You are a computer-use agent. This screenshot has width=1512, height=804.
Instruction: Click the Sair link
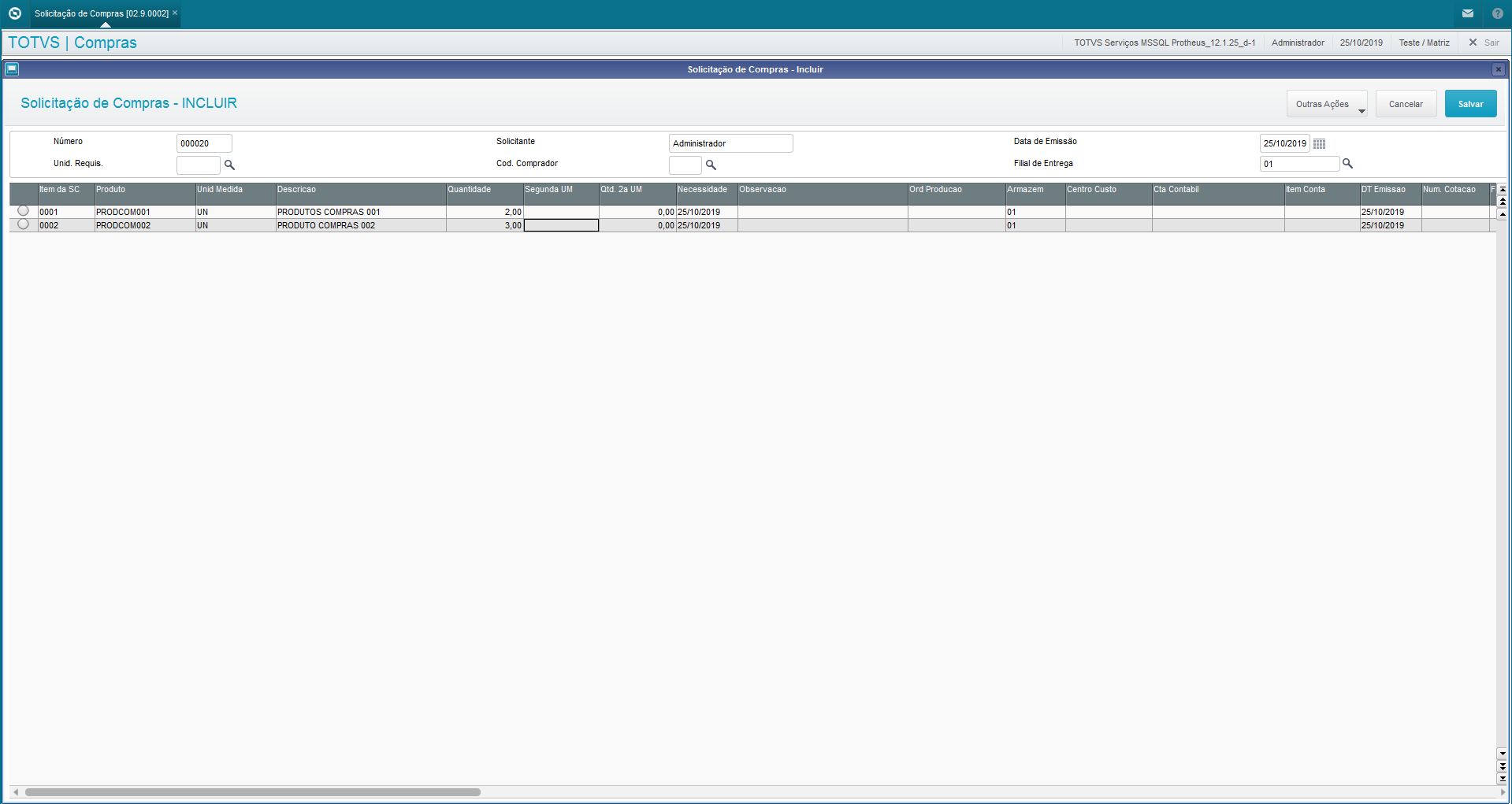[1492, 43]
